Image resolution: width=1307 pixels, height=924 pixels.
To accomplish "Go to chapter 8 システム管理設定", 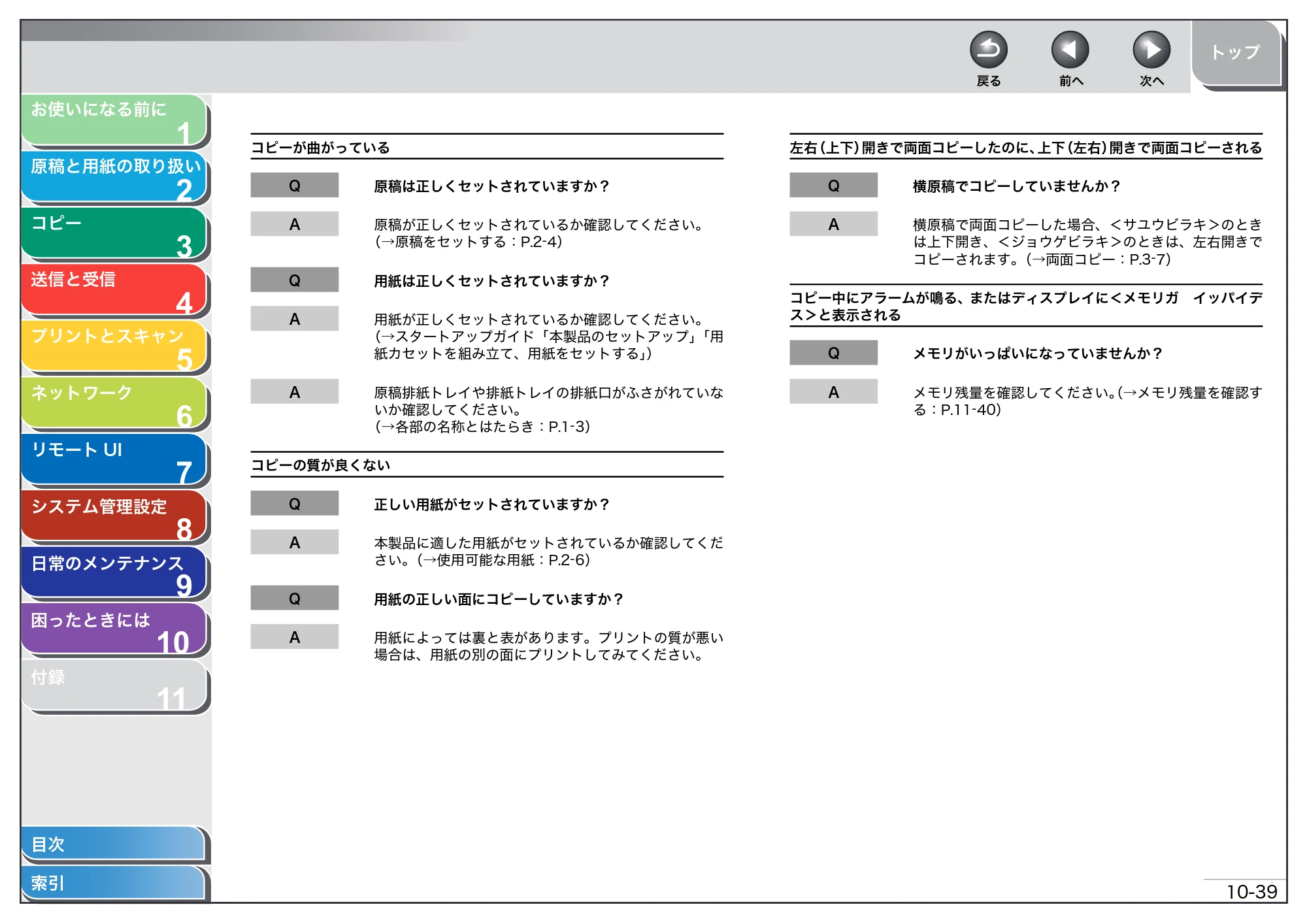I will [x=114, y=516].
